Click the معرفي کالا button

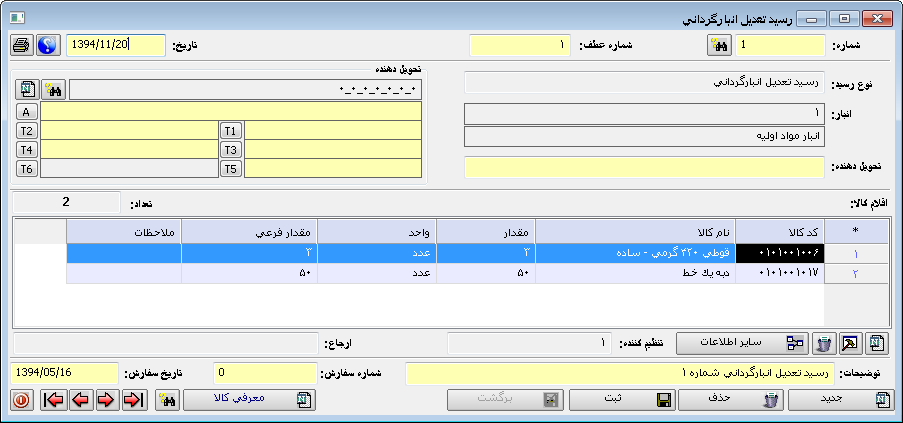coord(249,400)
